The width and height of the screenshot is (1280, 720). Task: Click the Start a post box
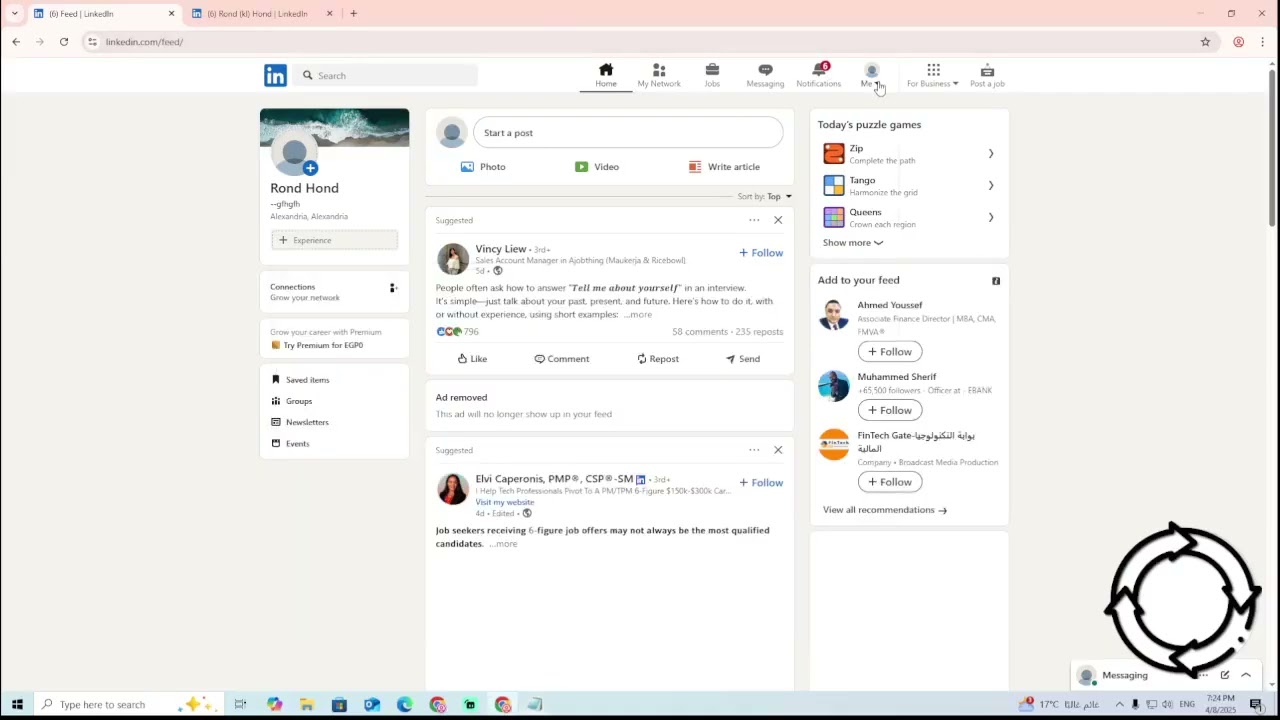pyautogui.click(x=628, y=133)
